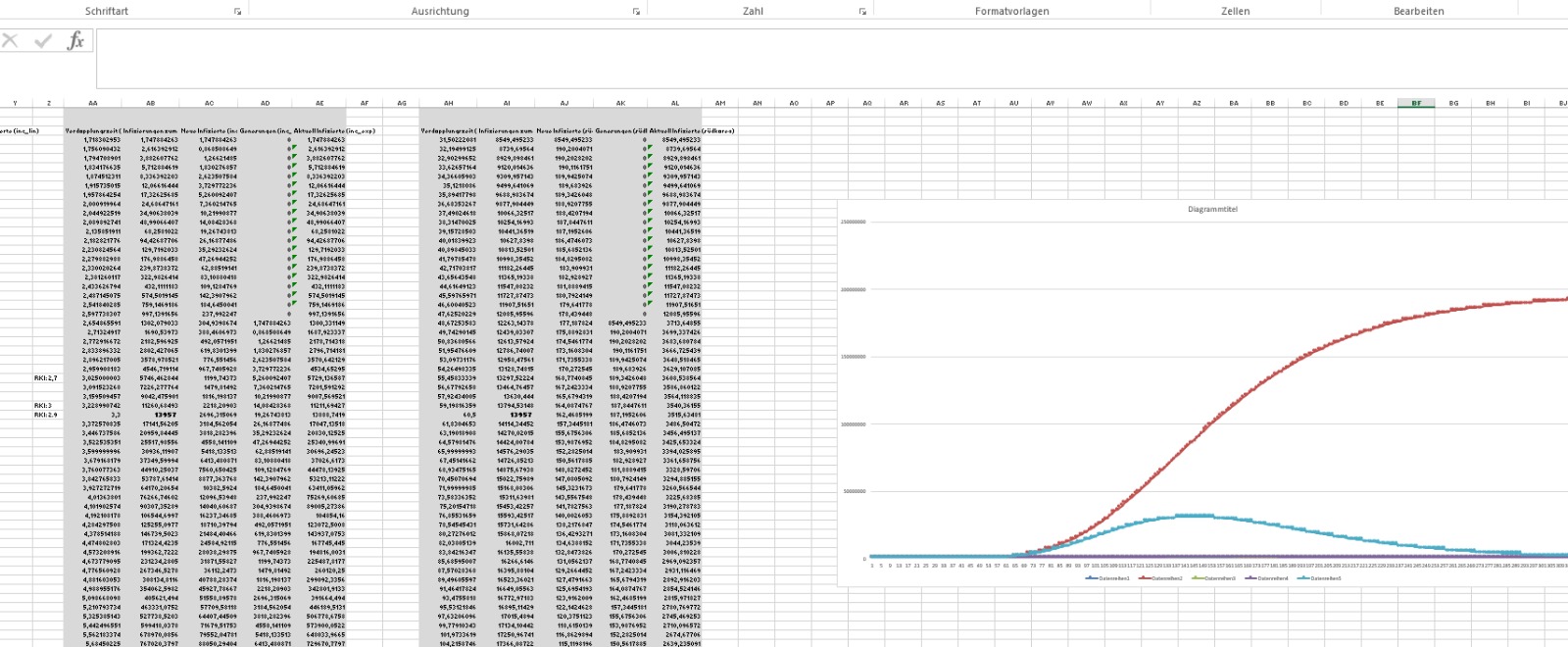
Task: Click the Datenreihen1 legend entry
Action: coord(1112,578)
